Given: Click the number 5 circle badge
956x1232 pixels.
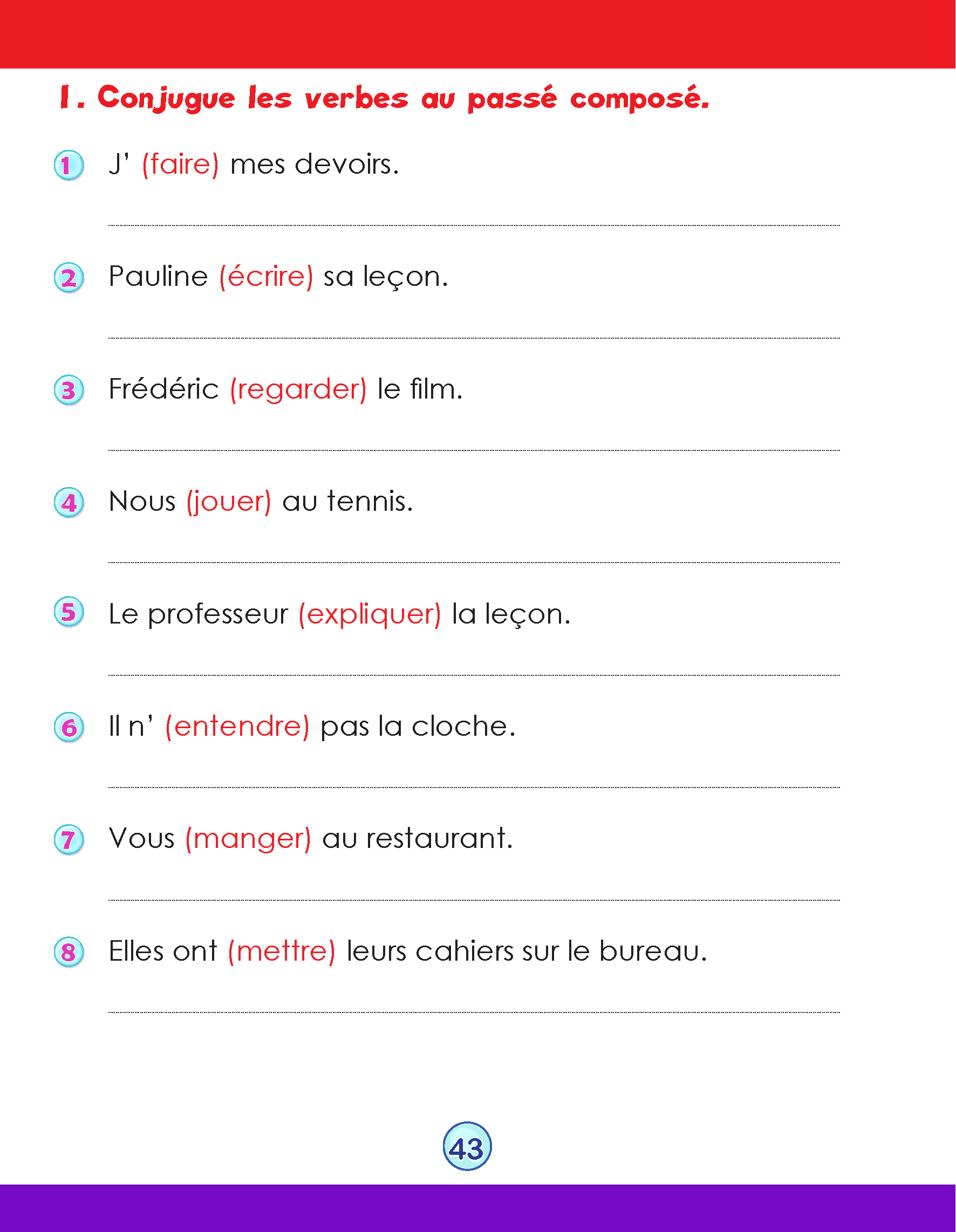Looking at the screenshot, I should point(69,612).
